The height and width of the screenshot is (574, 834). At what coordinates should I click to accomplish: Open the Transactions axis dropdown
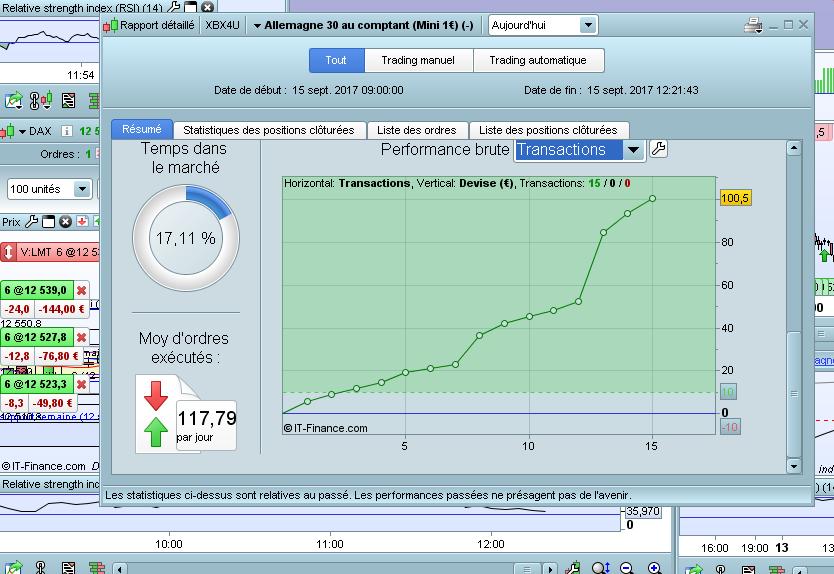click(633, 149)
